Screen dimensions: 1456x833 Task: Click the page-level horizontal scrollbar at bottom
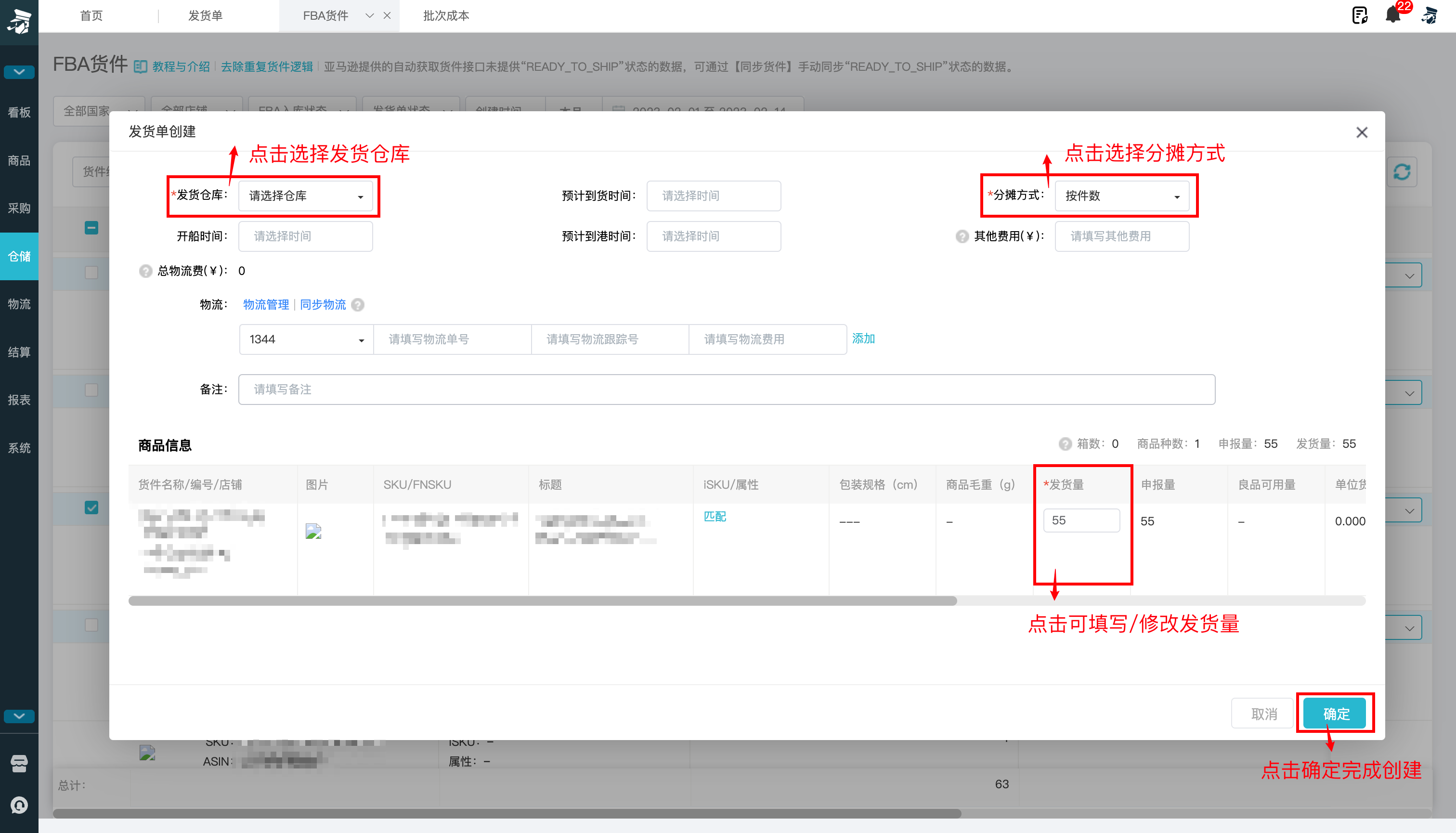tap(507, 813)
